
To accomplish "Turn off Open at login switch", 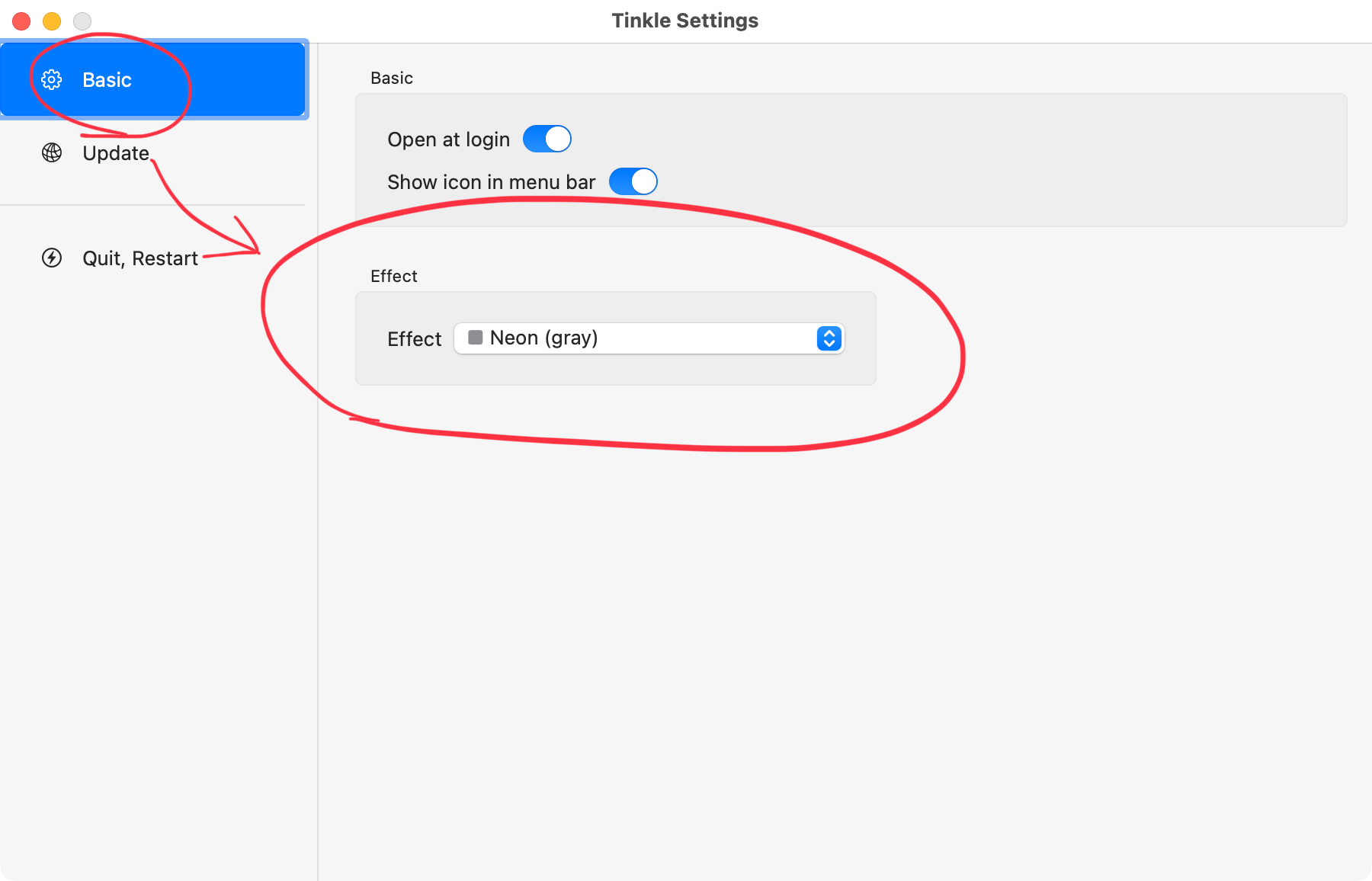I will point(547,139).
